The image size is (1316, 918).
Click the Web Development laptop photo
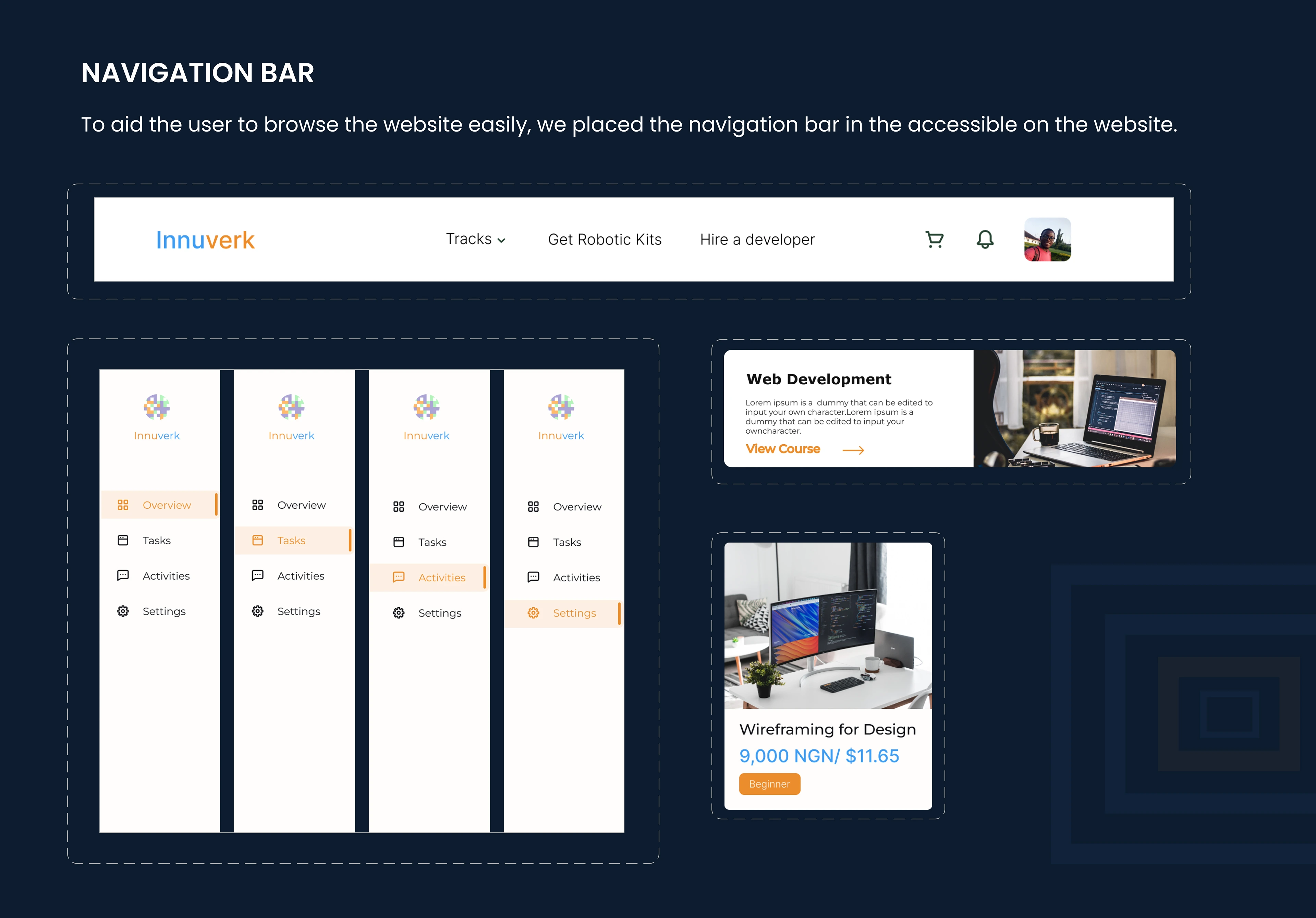tap(1074, 409)
